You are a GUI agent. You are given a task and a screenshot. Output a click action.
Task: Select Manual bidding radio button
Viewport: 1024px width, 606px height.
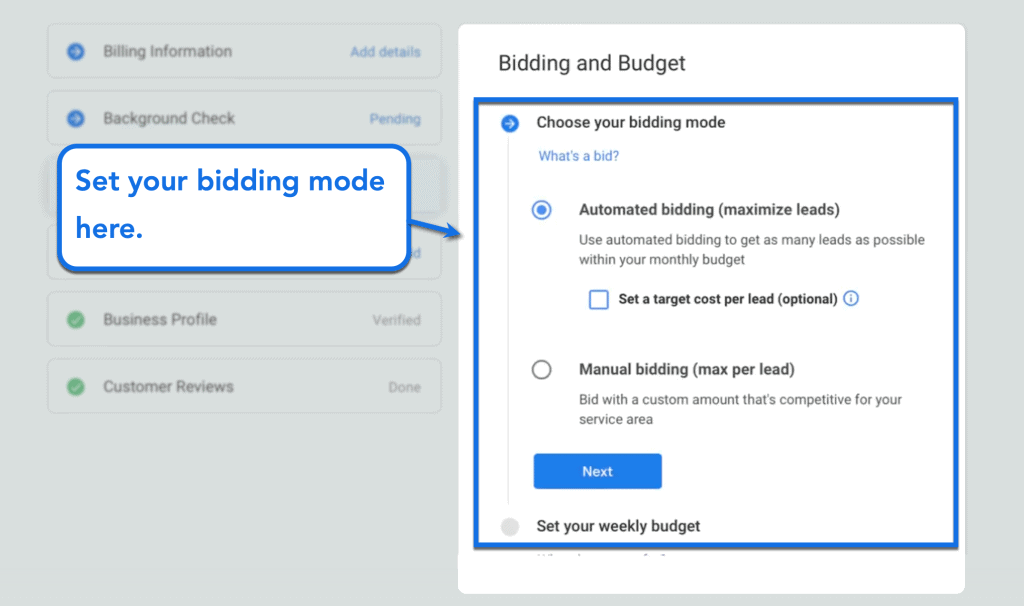[541, 370]
